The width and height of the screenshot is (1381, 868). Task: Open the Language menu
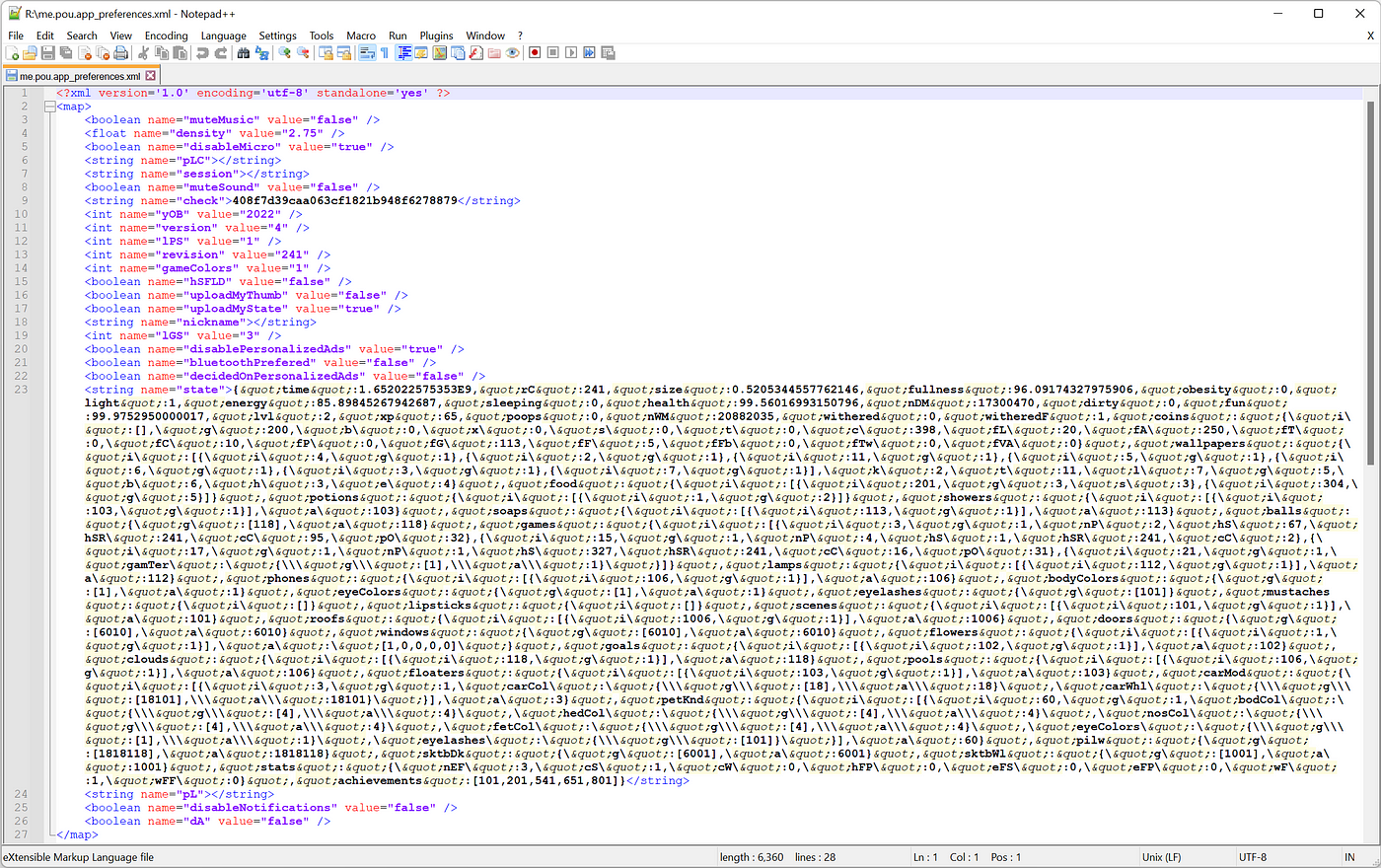(224, 36)
